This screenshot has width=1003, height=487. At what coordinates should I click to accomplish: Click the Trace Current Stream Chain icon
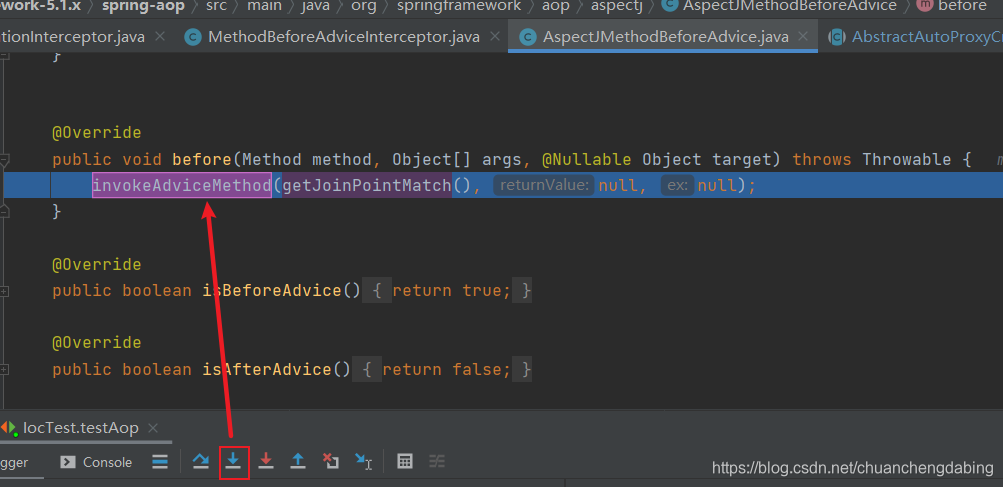coord(437,461)
